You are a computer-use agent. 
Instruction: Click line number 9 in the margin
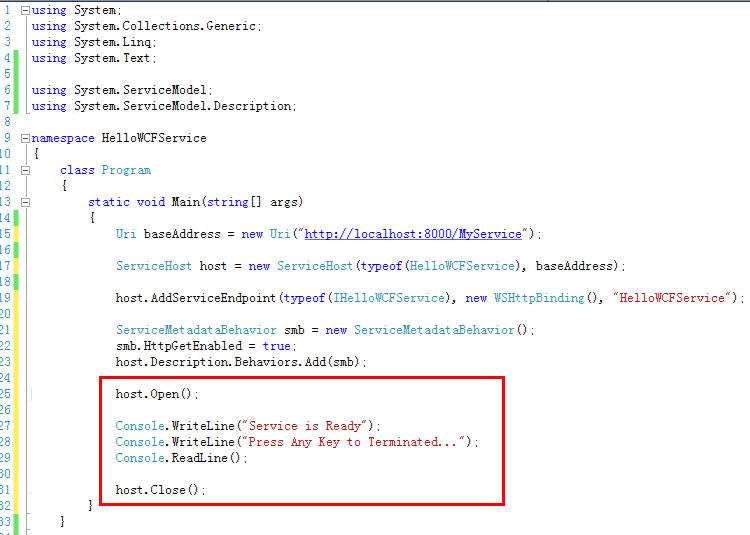(7, 138)
